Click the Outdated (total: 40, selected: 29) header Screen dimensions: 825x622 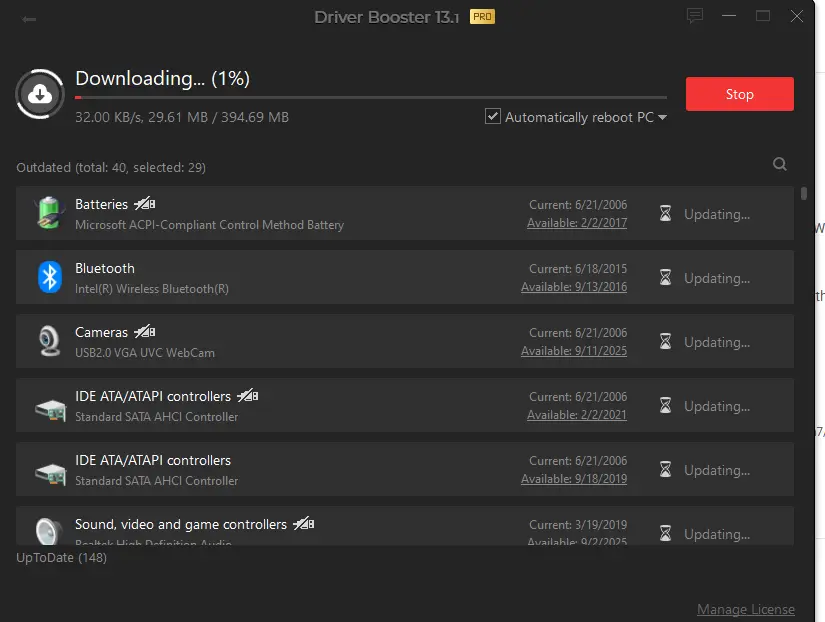111,167
